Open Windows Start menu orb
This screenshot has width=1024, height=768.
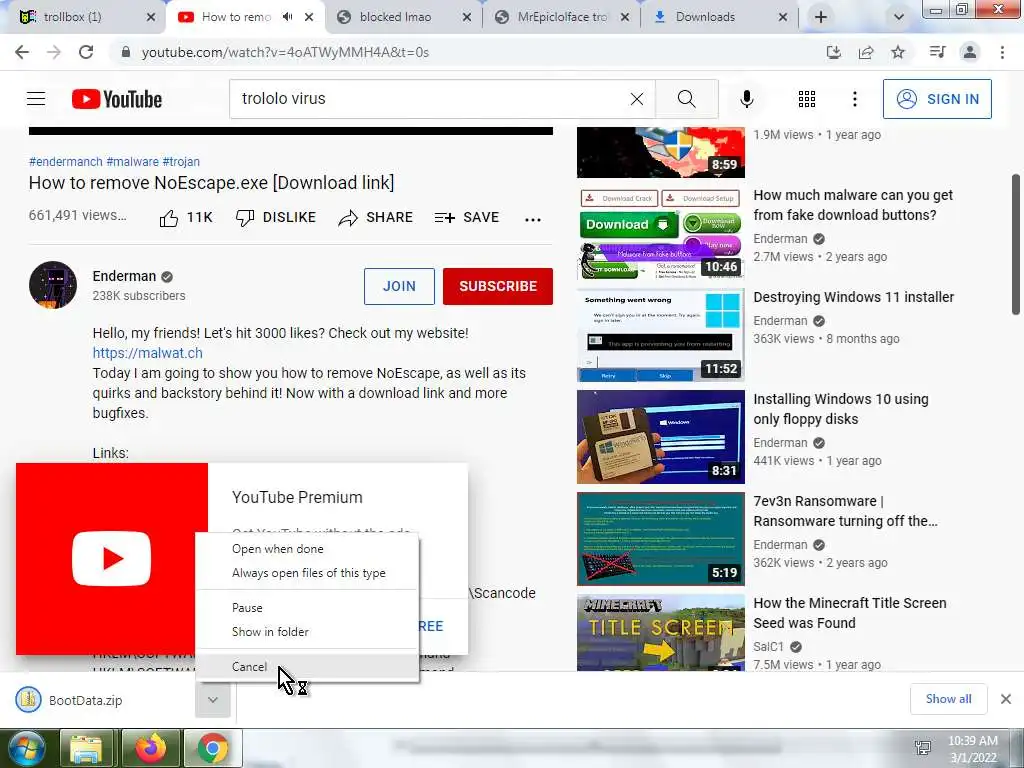pyautogui.click(x=25, y=748)
